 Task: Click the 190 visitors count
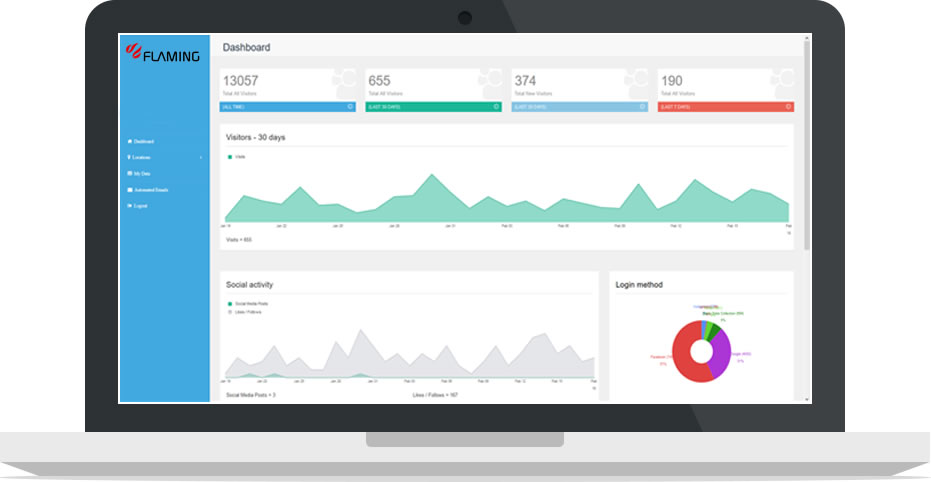point(672,81)
